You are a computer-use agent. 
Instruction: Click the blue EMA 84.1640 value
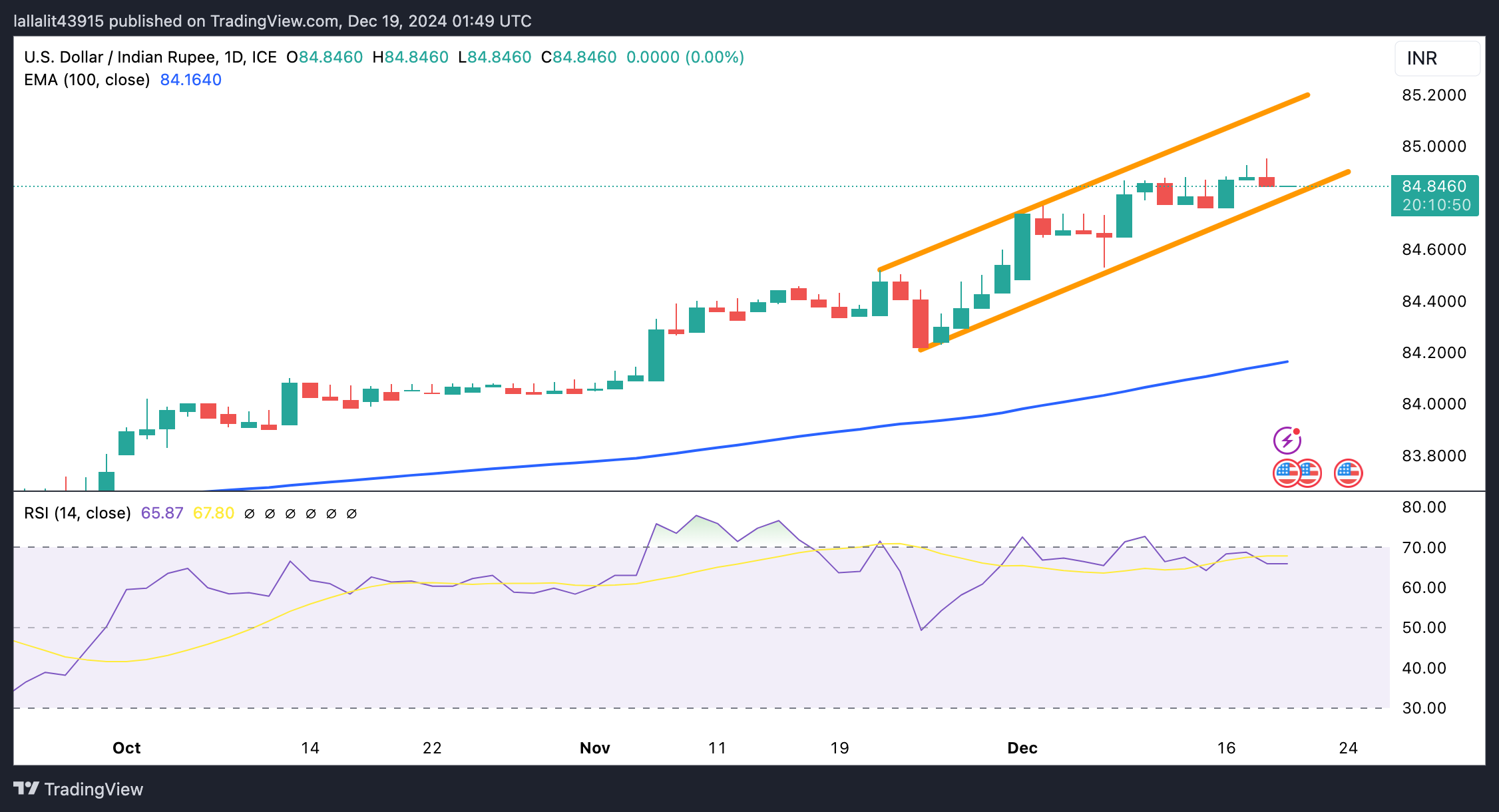tap(190, 80)
